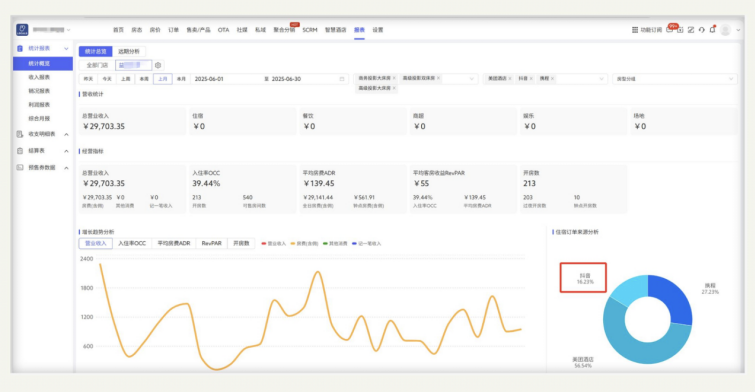The width and height of the screenshot is (755, 392).
Task: Switch to the 远期分析 tab
Action: (x=129, y=52)
